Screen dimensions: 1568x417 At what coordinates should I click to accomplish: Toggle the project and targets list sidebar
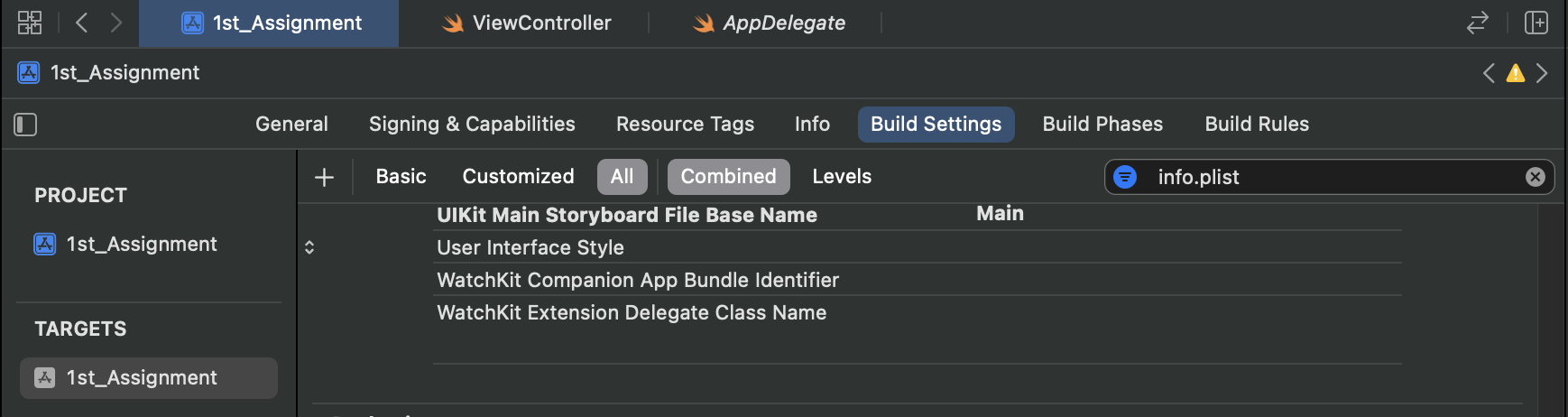coord(25,125)
